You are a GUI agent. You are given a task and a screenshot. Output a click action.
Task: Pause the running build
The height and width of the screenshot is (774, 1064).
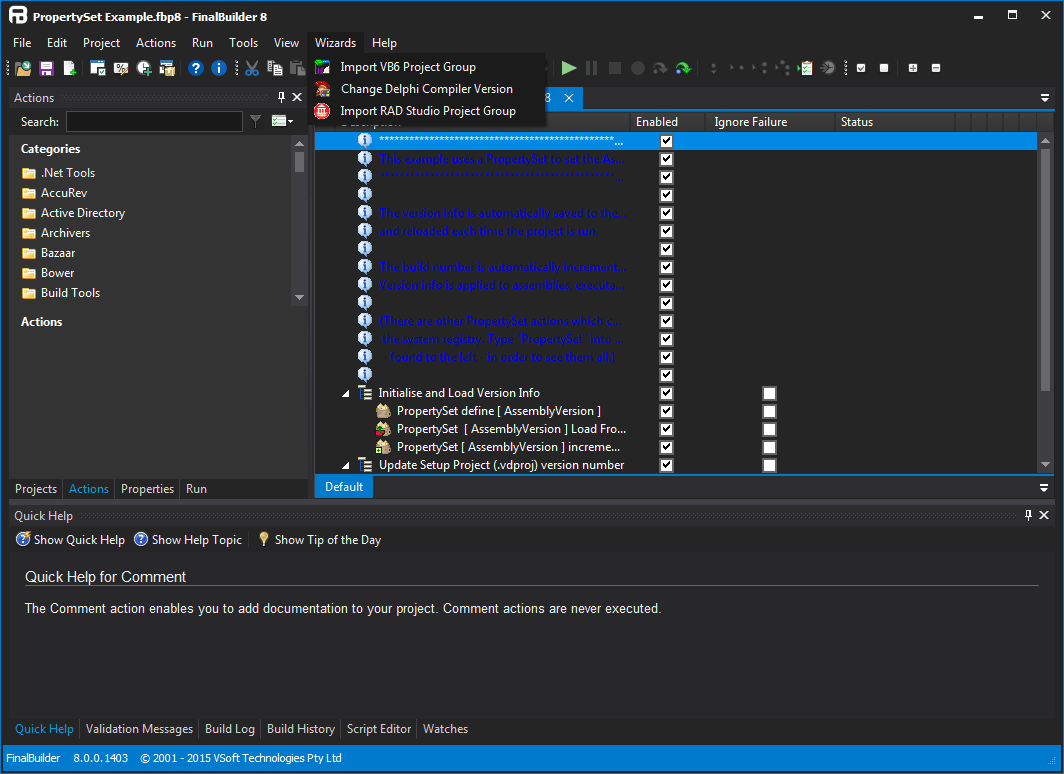coord(591,68)
